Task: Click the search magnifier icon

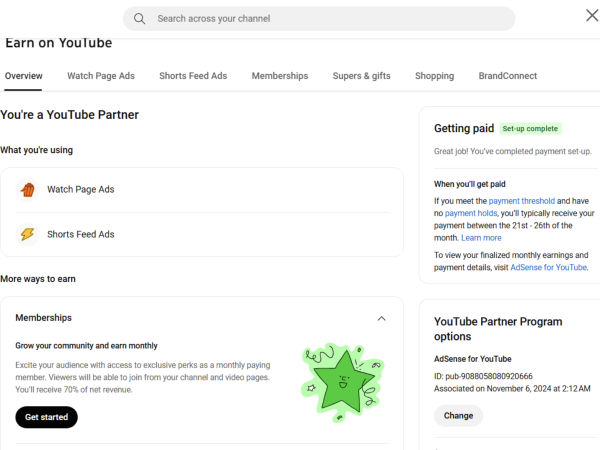Action: click(140, 19)
